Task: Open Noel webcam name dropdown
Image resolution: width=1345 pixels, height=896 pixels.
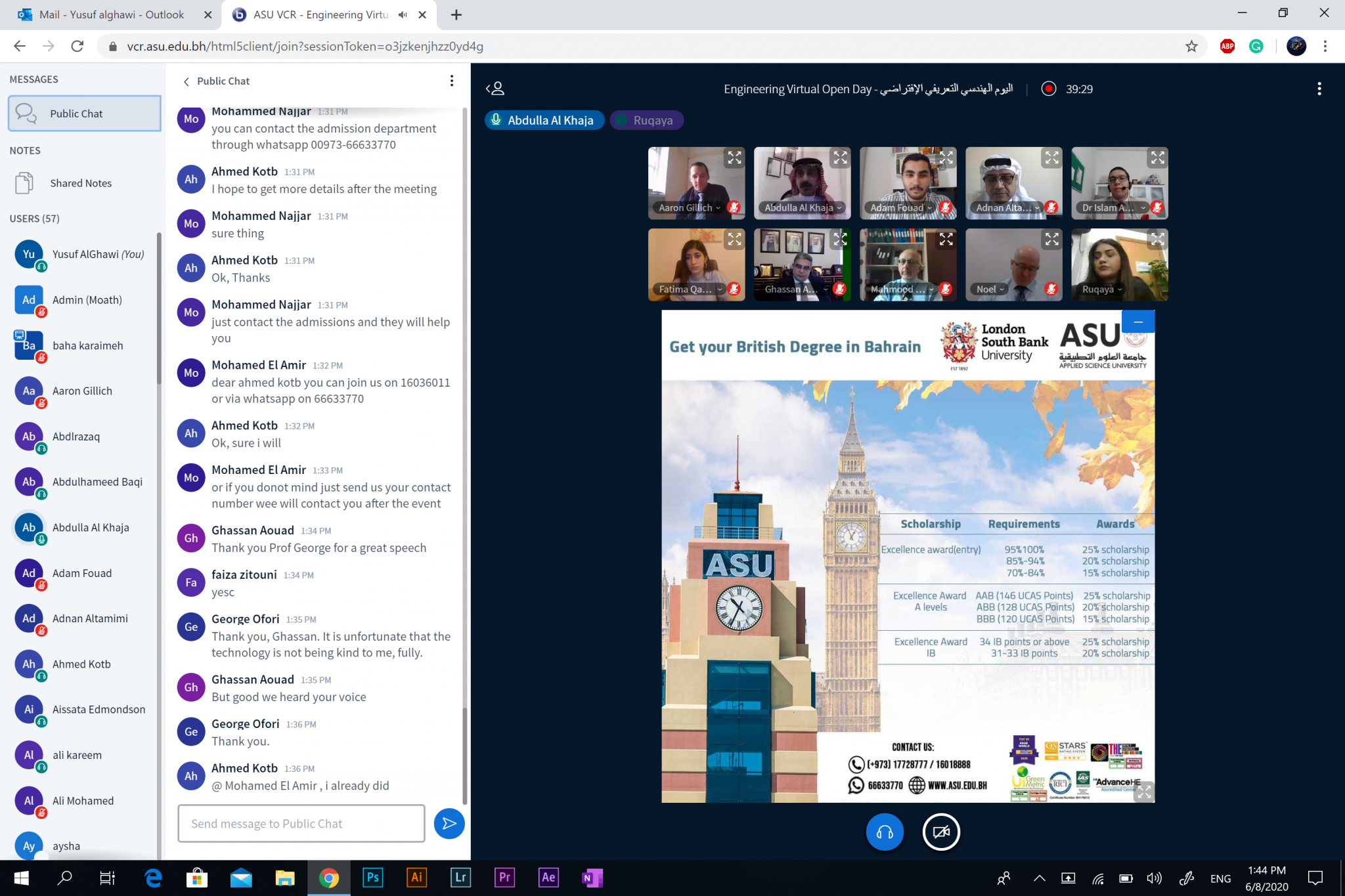Action: (x=990, y=289)
